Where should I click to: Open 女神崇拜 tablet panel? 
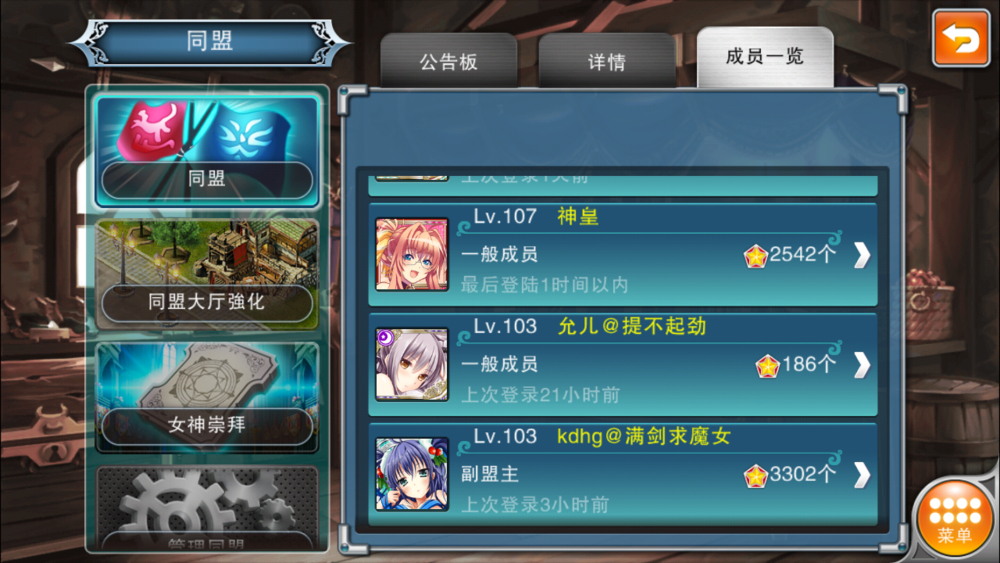[207, 397]
